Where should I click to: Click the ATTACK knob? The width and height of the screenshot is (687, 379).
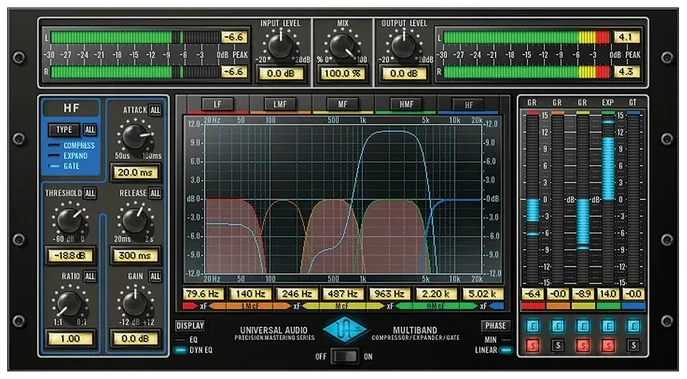click(x=135, y=137)
